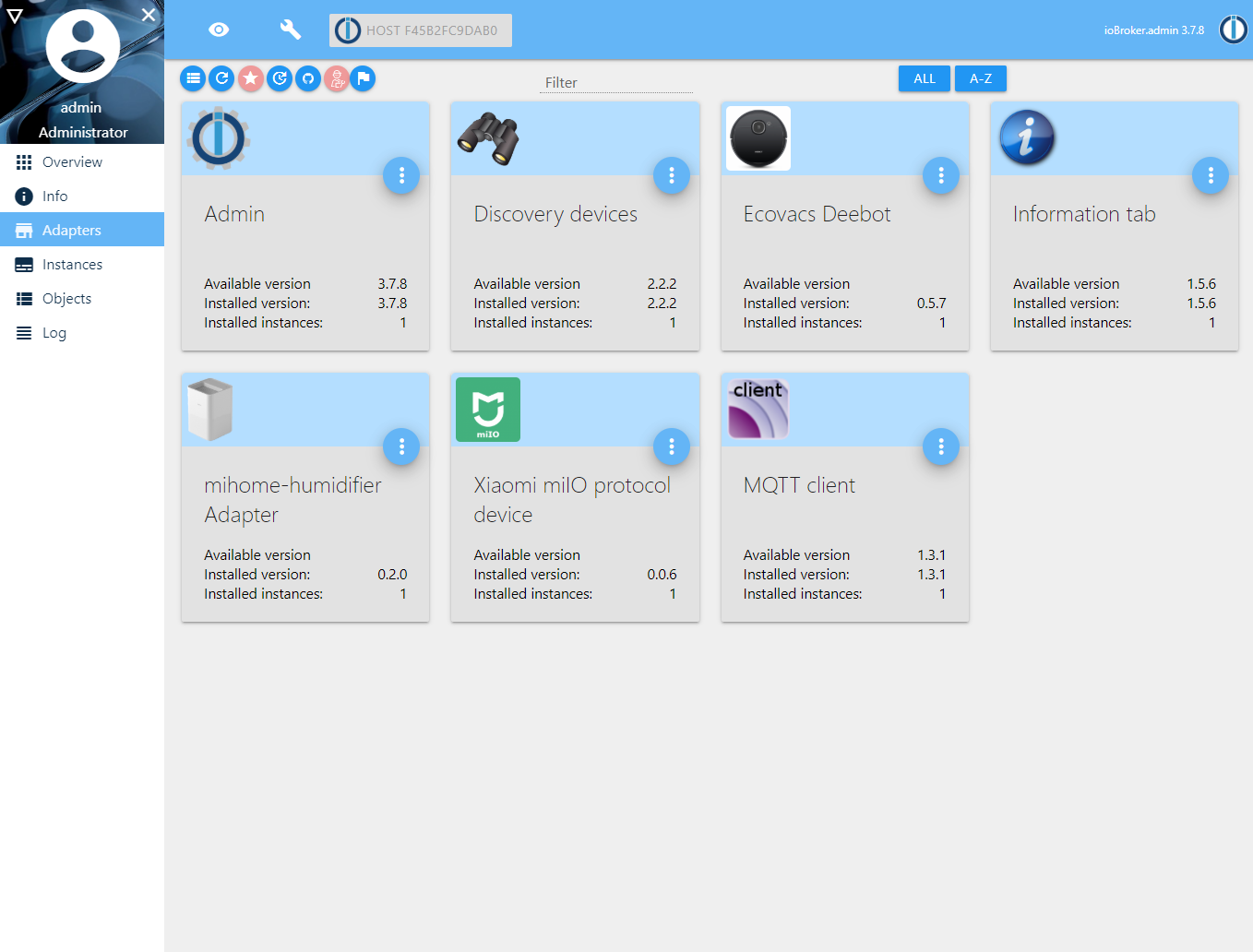Click the white humidifier image
The height and width of the screenshot is (952, 1253).
pyautogui.click(x=210, y=410)
